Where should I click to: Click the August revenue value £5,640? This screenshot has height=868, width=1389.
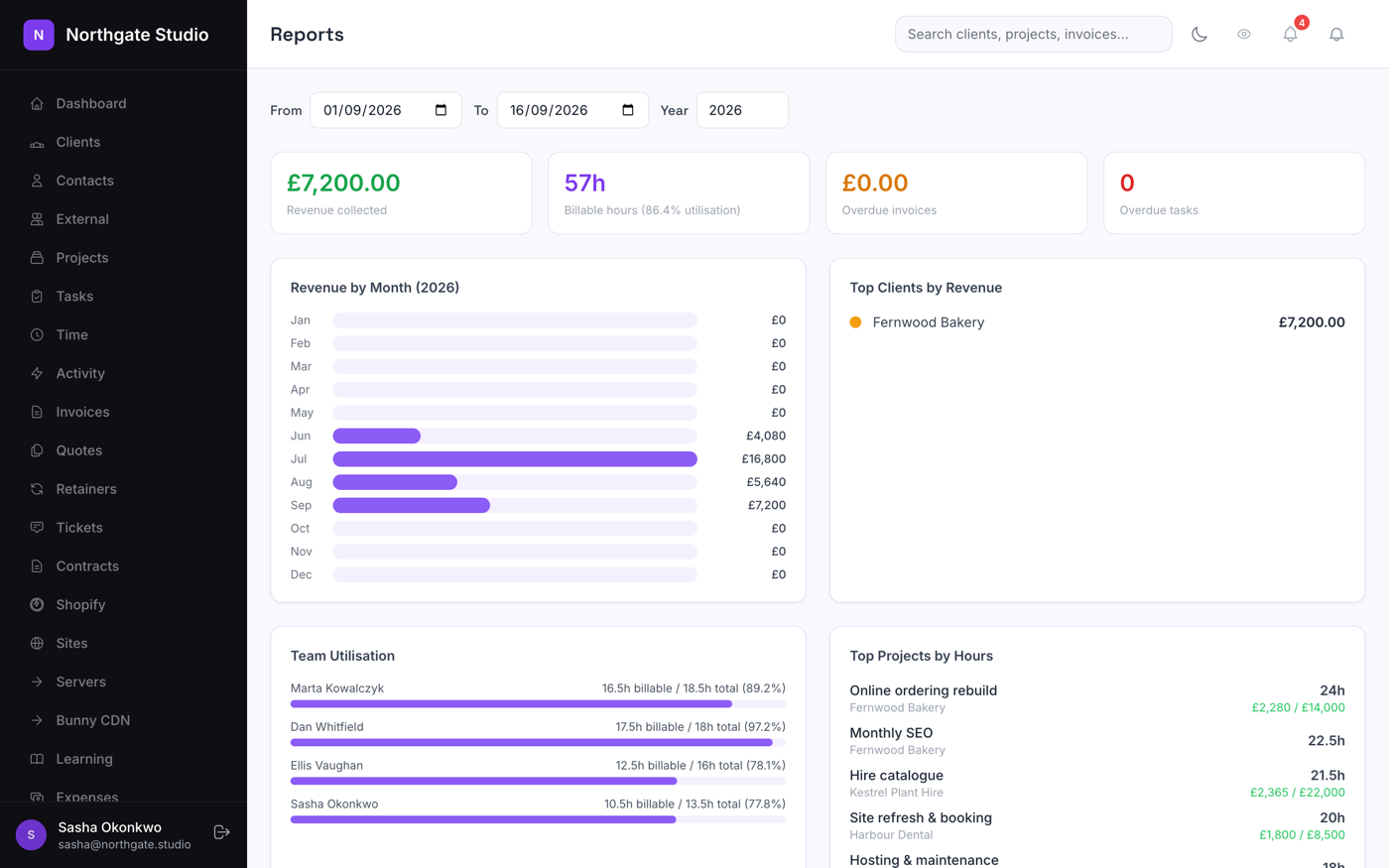[x=766, y=482]
